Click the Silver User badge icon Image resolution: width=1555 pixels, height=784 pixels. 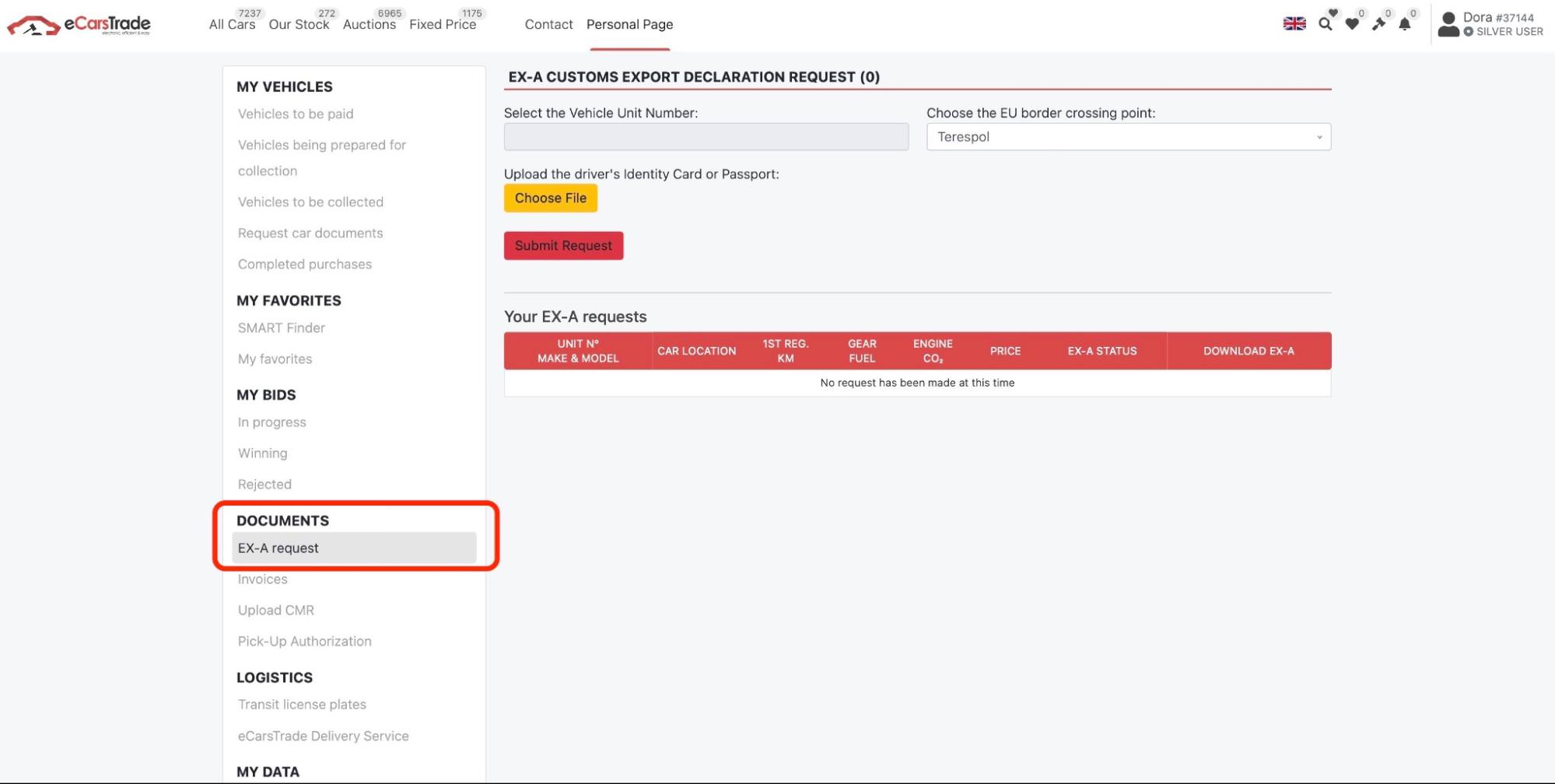tap(1469, 32)
